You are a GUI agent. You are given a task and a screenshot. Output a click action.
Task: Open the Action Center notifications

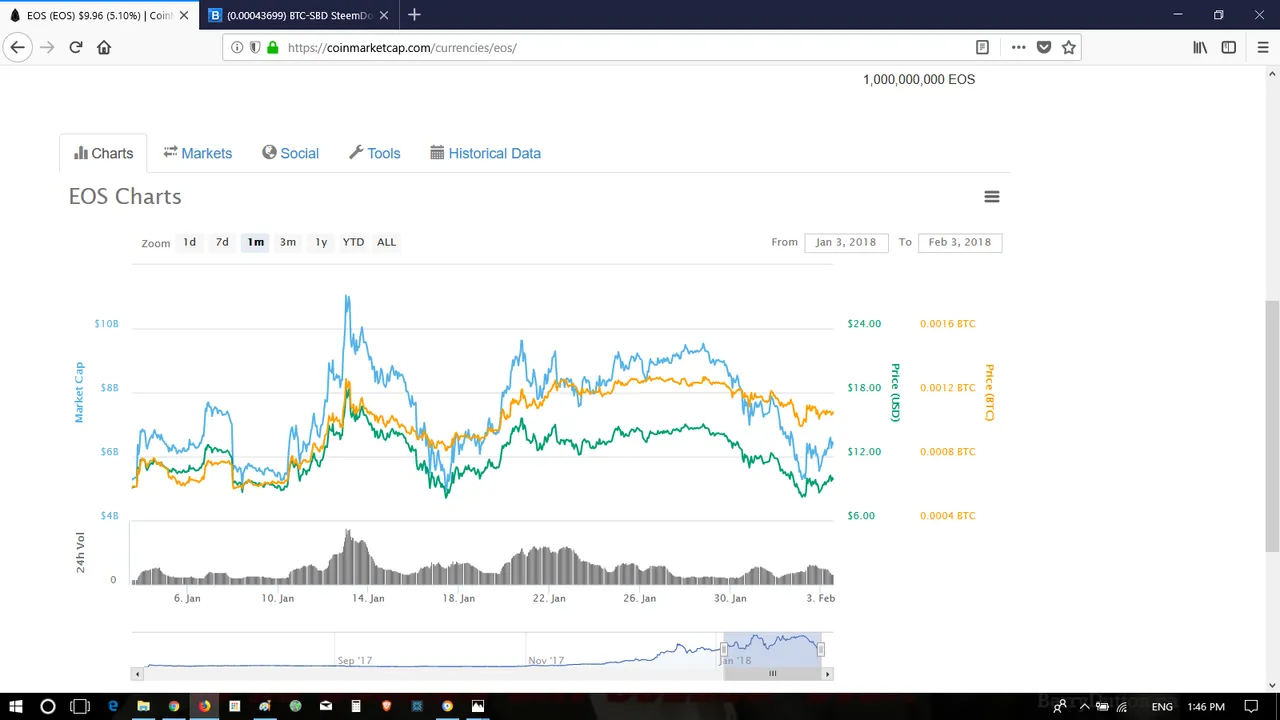point(1251,706)
